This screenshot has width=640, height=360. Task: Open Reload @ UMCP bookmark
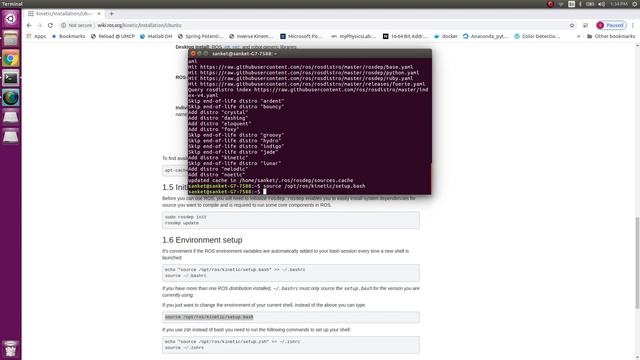point(113,36)
